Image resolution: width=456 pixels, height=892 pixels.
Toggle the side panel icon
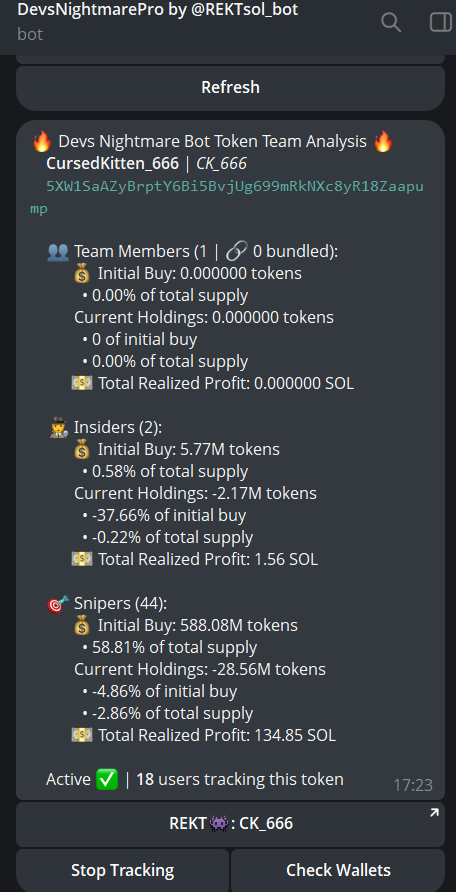click(x=440, y=22)
